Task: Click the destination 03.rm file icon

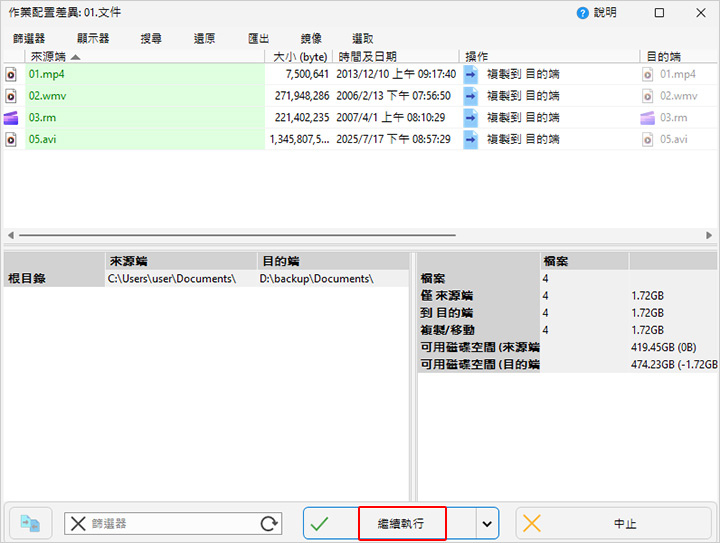Action: [647, 118]
